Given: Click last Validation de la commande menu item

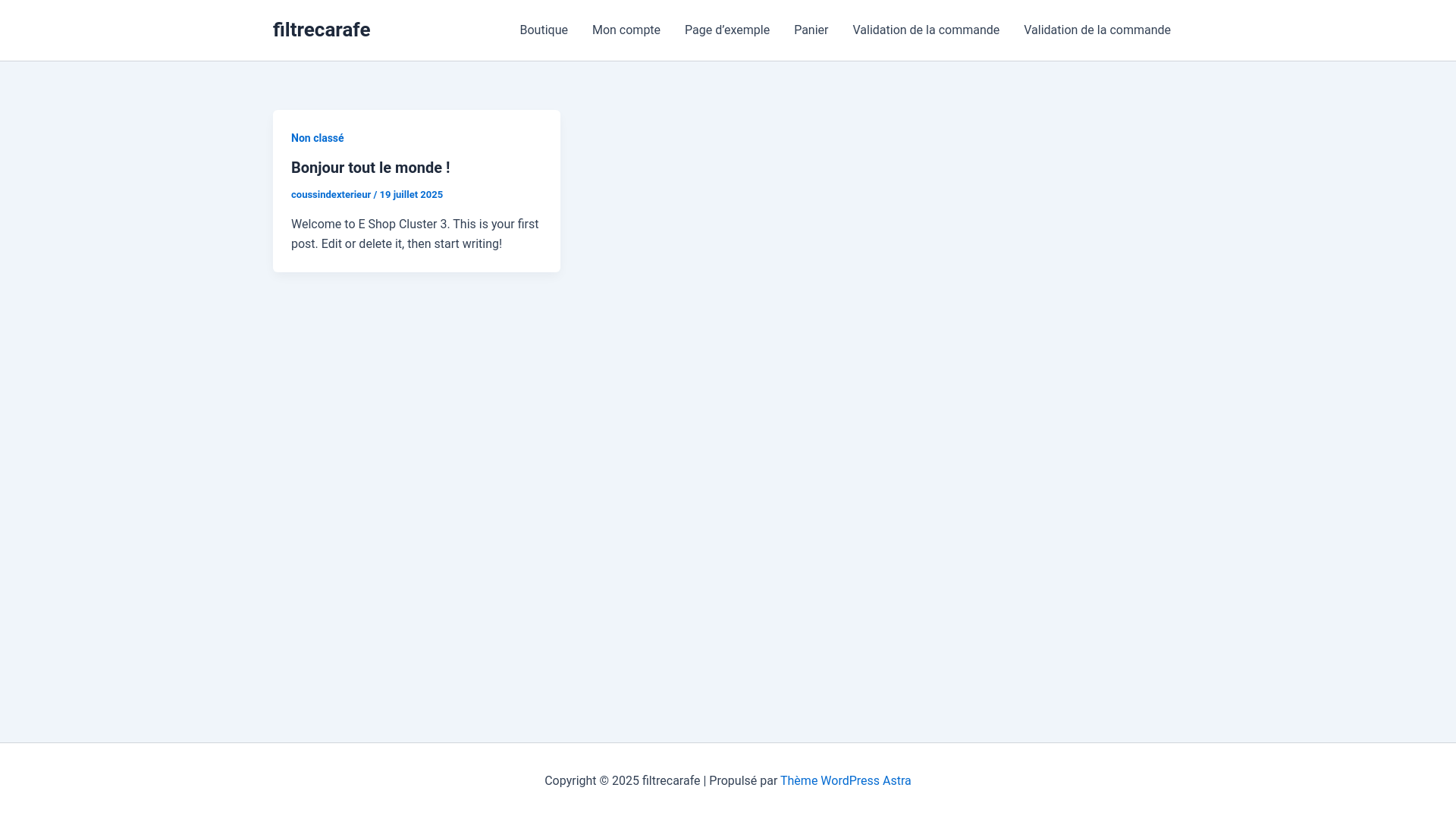Looking at the screenshot, I should point(1097,30).
